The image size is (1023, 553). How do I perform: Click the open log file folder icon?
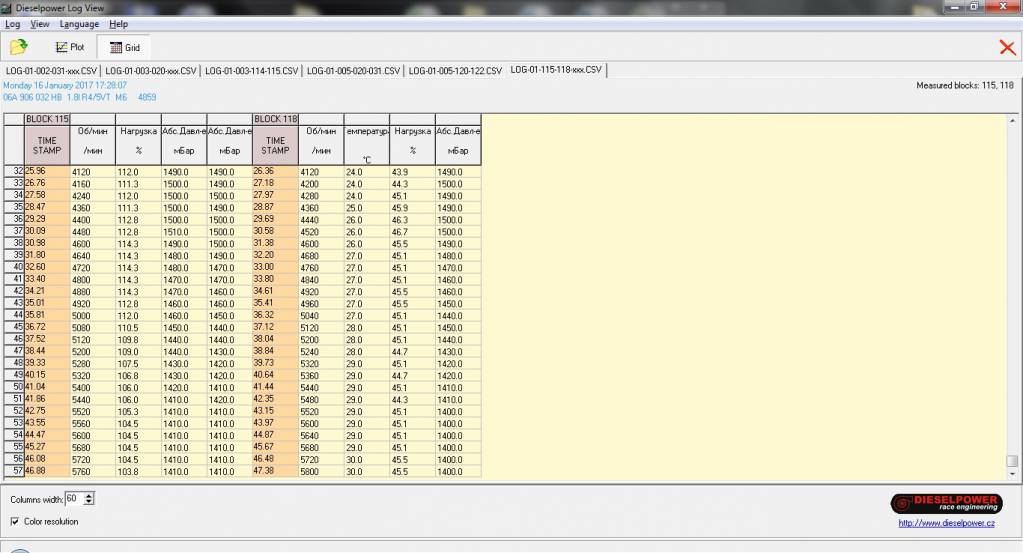point(19,47)
